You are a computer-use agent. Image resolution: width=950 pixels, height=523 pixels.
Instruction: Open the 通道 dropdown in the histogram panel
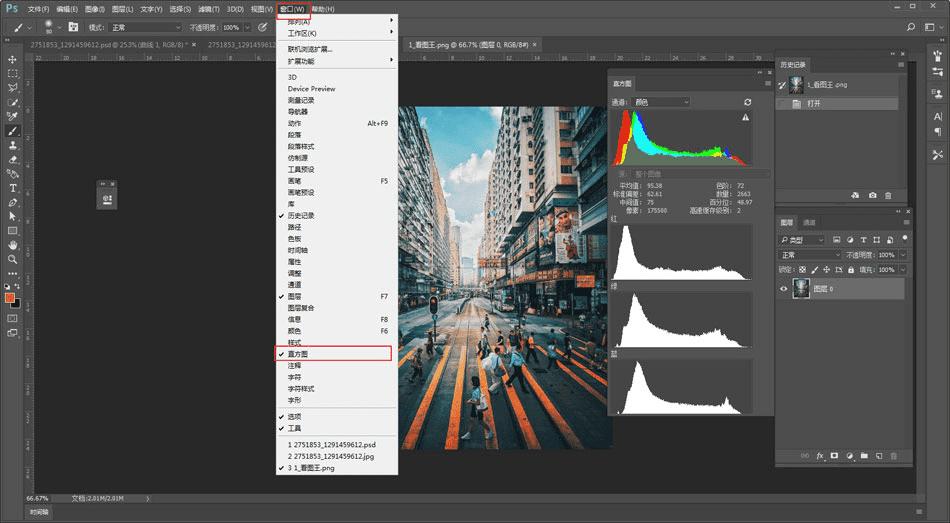coord(661,102)
